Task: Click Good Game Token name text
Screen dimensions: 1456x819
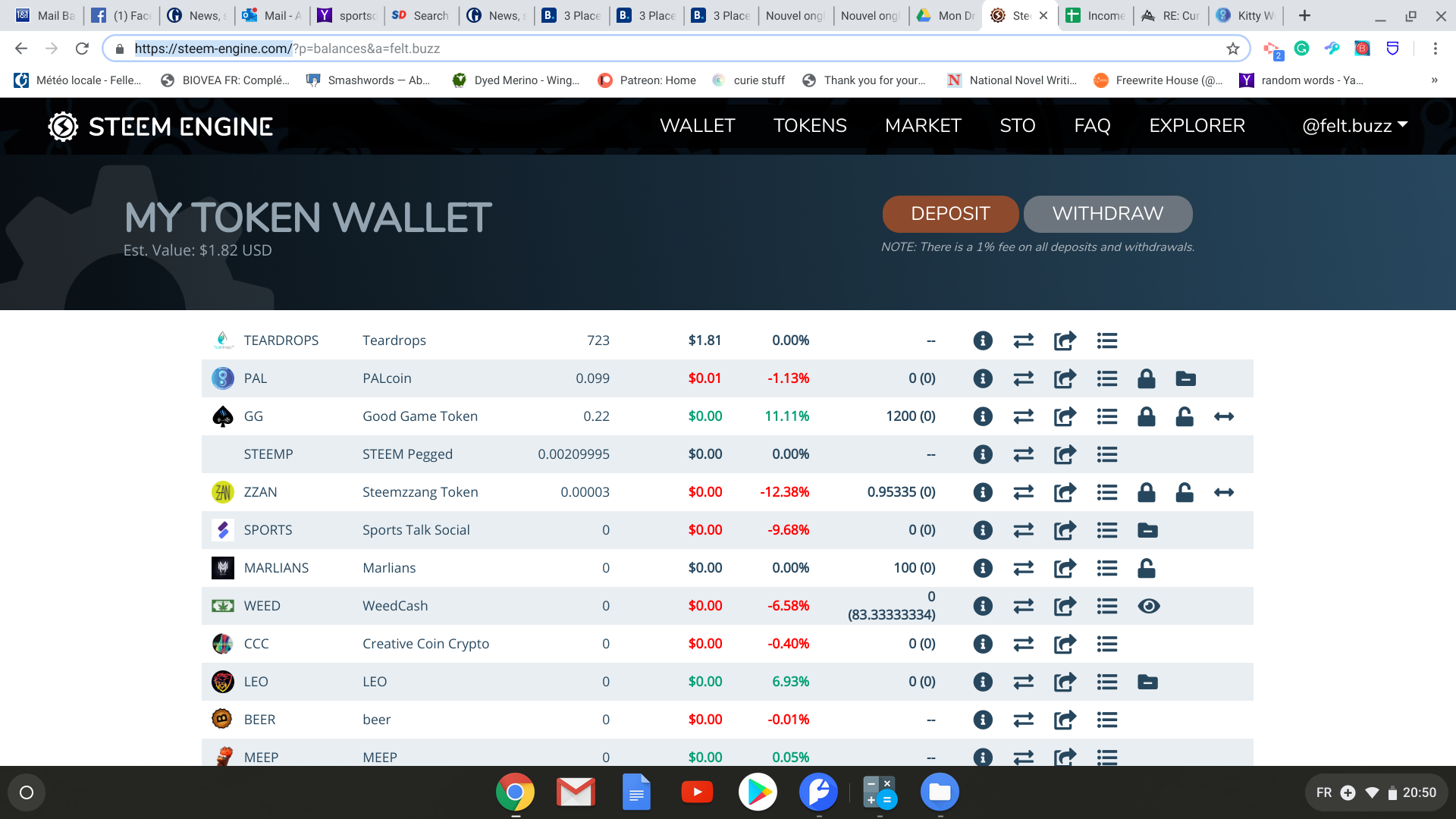Action: tap(420, 416)
